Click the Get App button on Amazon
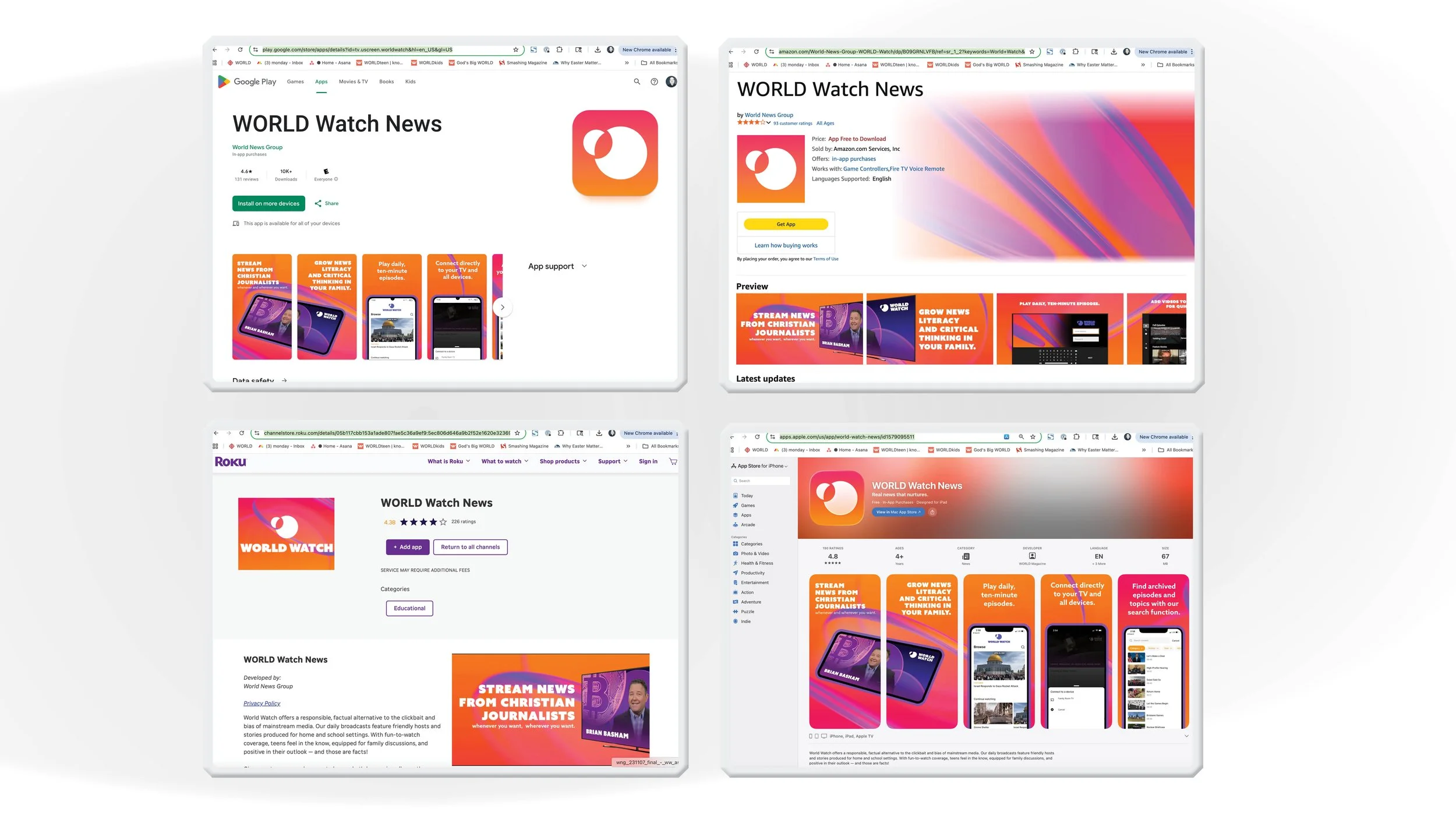The height and width of the screenshot is (819, 1456). pos(786,224)
